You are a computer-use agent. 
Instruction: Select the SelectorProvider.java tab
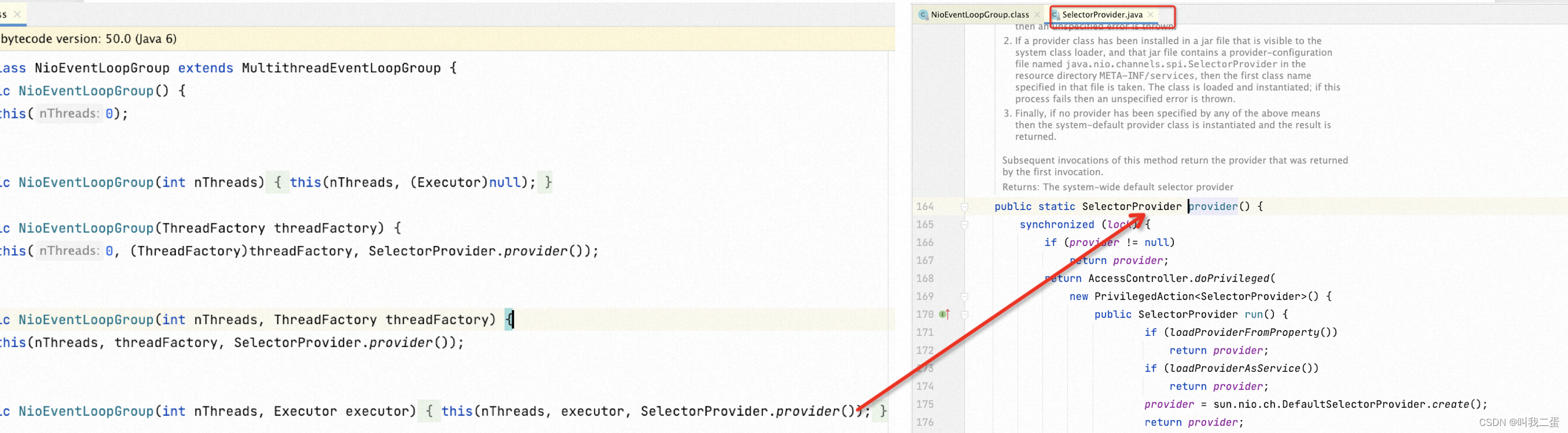pyautogui.click(x=1102, y=15)
